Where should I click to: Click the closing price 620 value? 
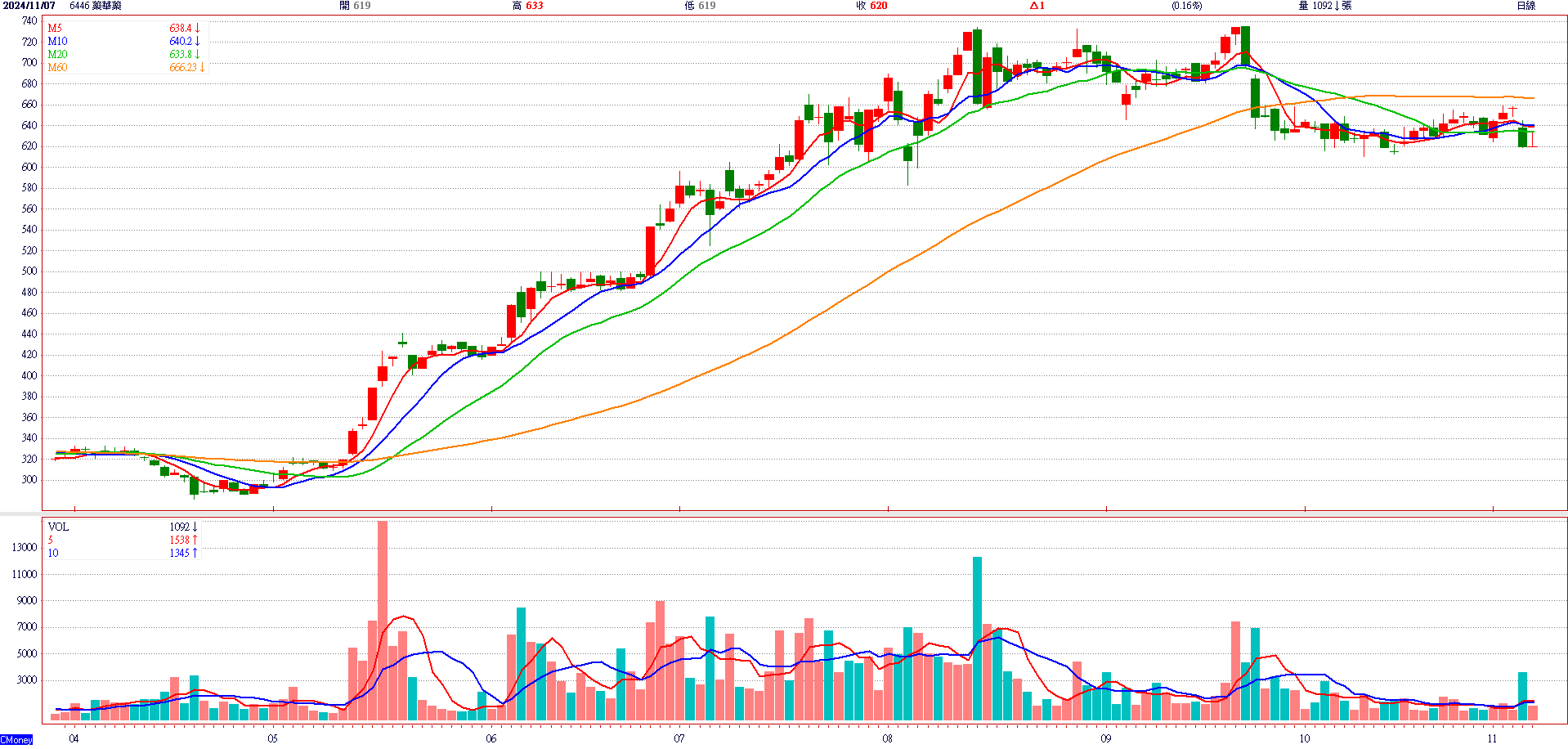point(878,6)
